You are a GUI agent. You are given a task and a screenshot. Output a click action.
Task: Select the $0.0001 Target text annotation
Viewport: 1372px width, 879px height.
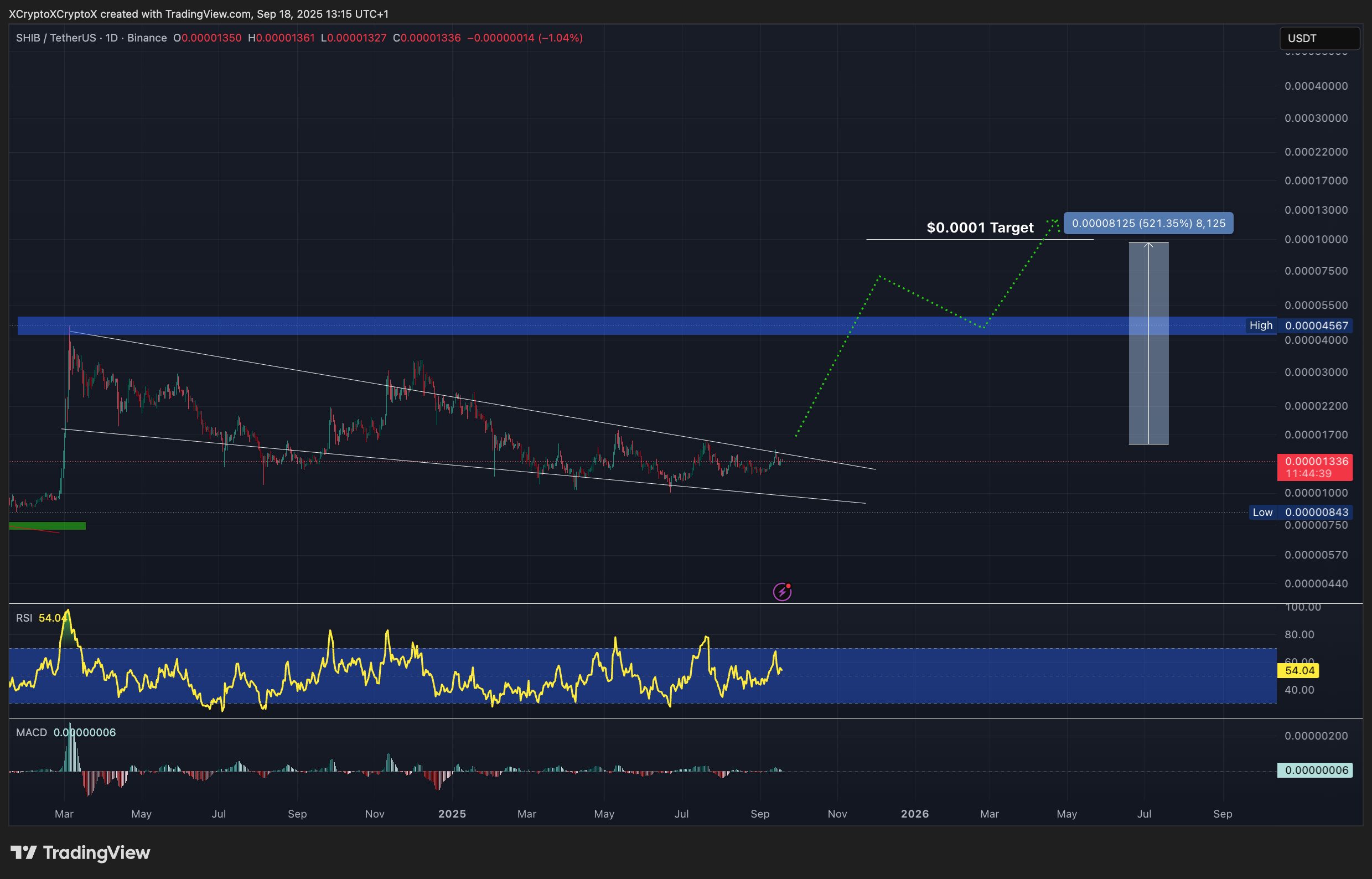[x=980, y=227]
